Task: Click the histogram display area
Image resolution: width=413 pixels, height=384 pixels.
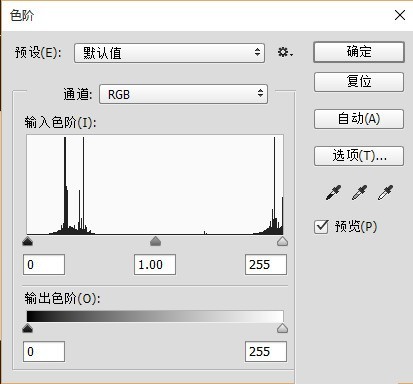Action: [155, 184]
